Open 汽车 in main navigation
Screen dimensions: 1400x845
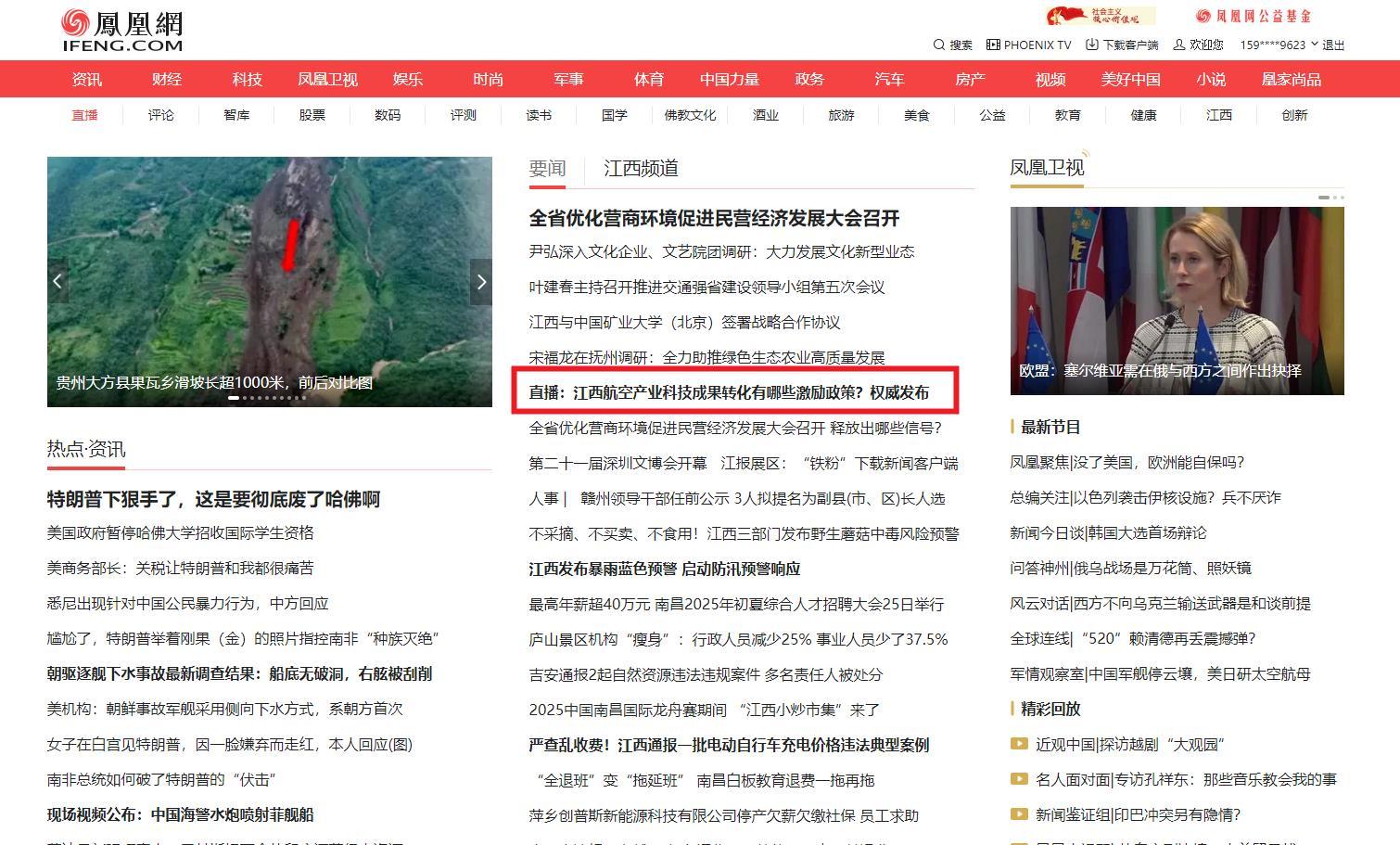[x=889, y=79]
